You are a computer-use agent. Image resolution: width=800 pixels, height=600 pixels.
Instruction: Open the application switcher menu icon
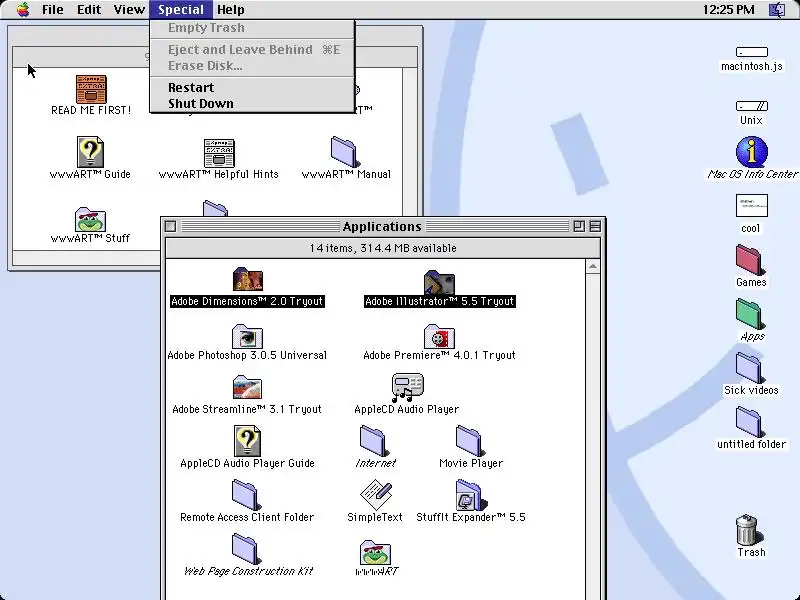[778, 9]
